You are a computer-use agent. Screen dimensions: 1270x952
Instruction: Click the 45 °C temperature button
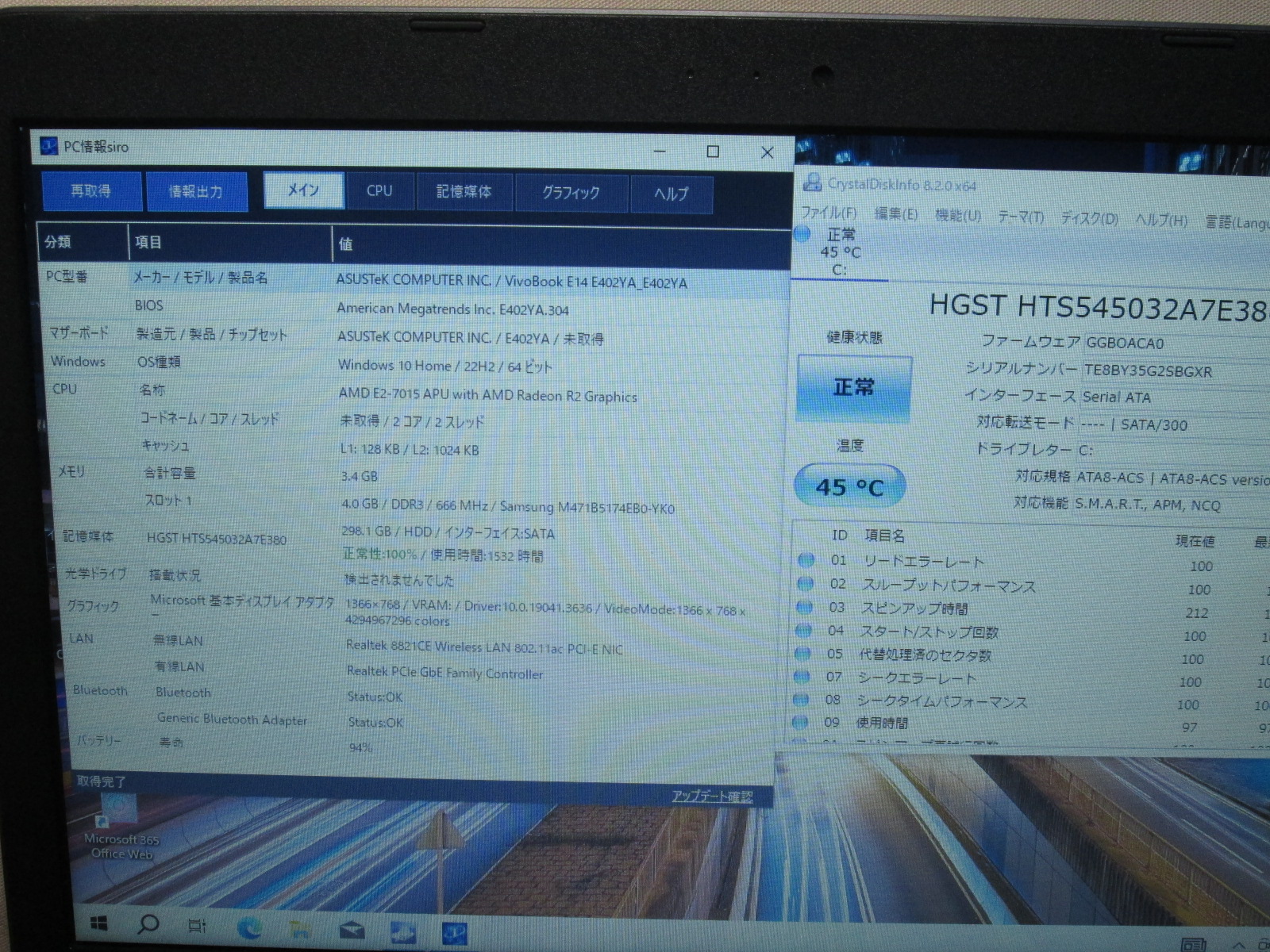849,486
